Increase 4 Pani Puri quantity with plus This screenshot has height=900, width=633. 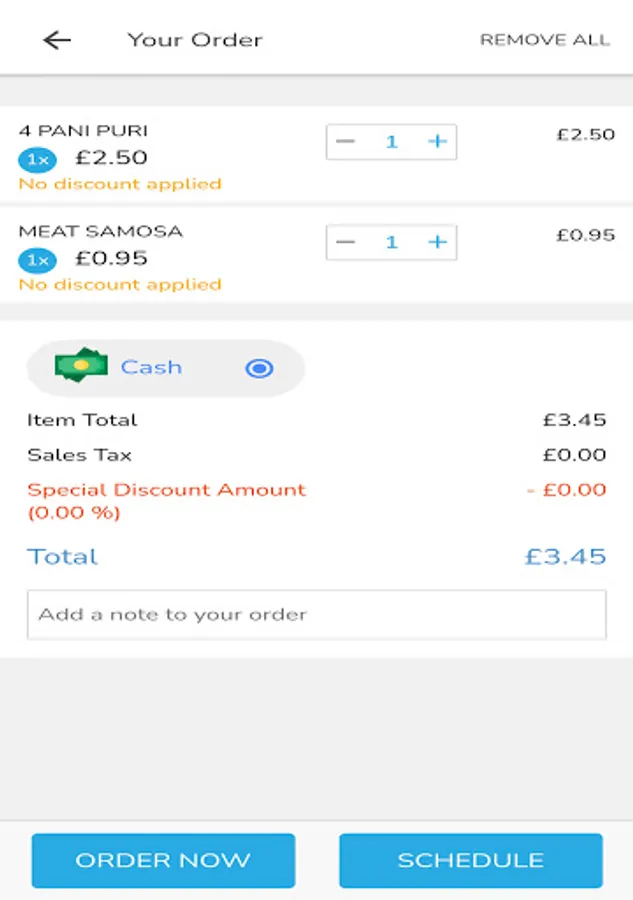coord(437,142)
